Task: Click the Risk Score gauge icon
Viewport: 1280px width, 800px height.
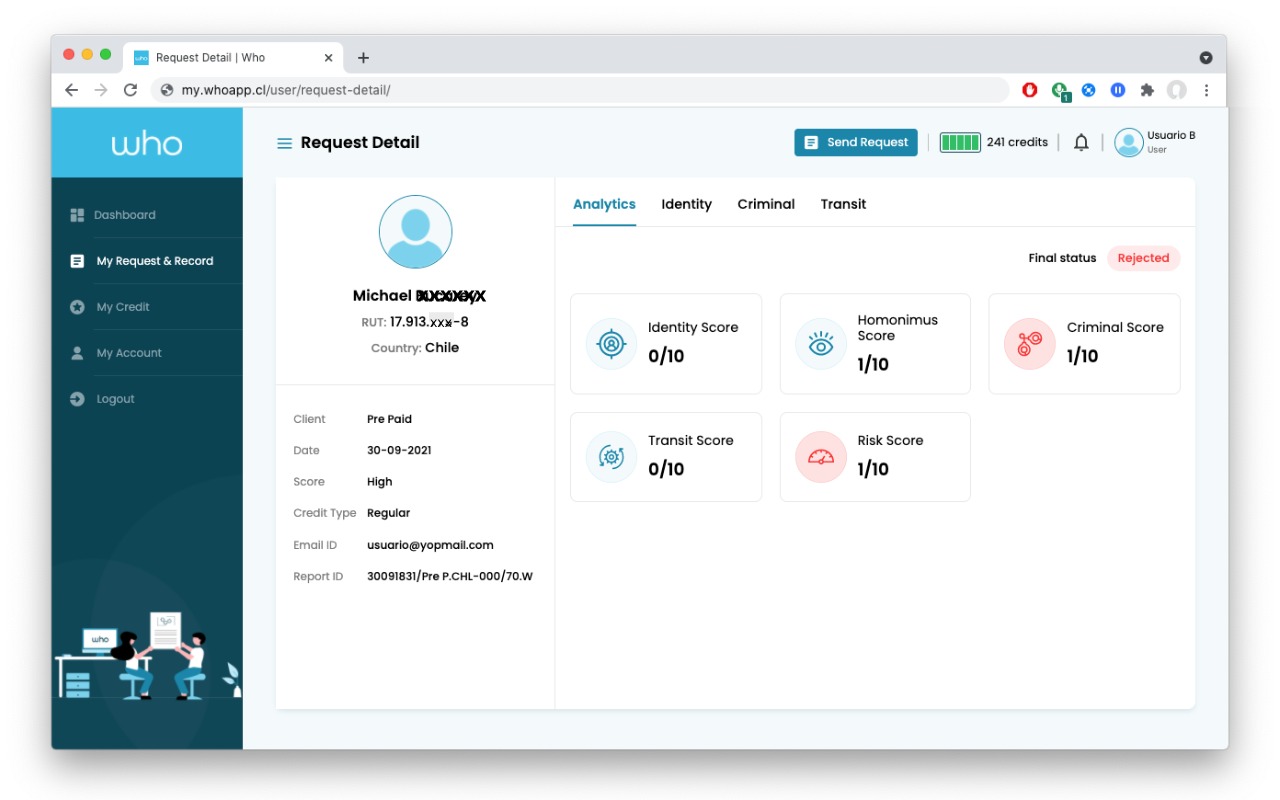Action: point(820,457)
